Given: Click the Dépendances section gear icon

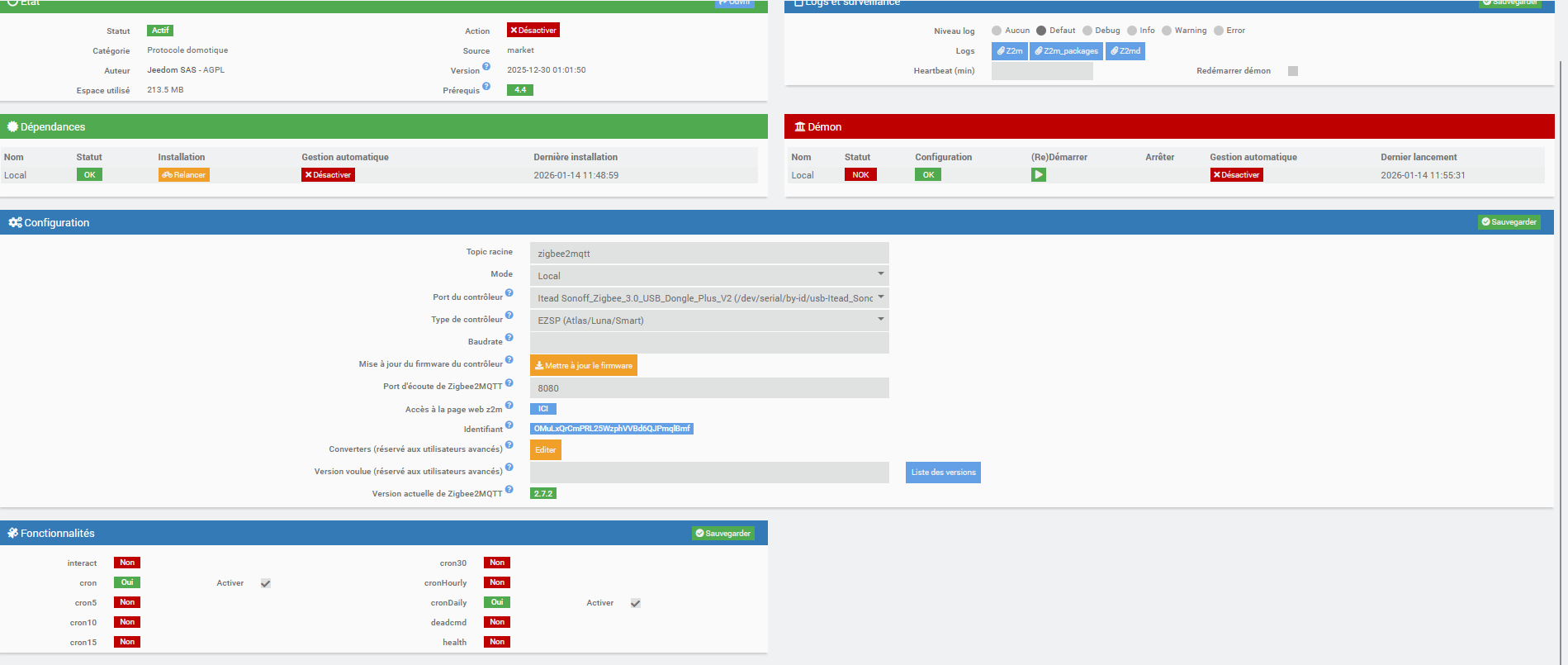Looking at the screenshot, I should pos(12,126).
